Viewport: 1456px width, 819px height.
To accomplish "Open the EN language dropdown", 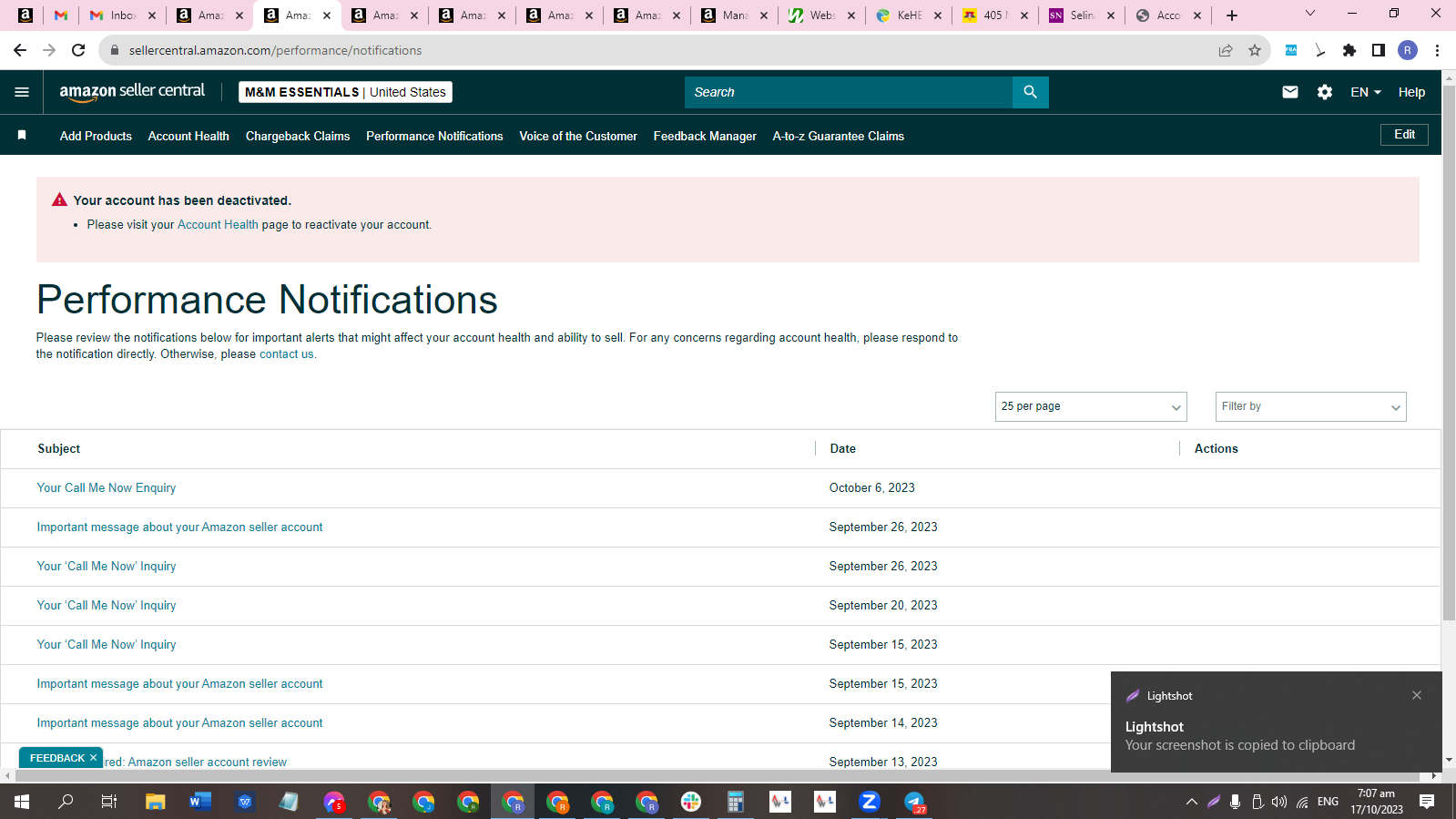I will pyautogui.click(x=1366, y=92).
